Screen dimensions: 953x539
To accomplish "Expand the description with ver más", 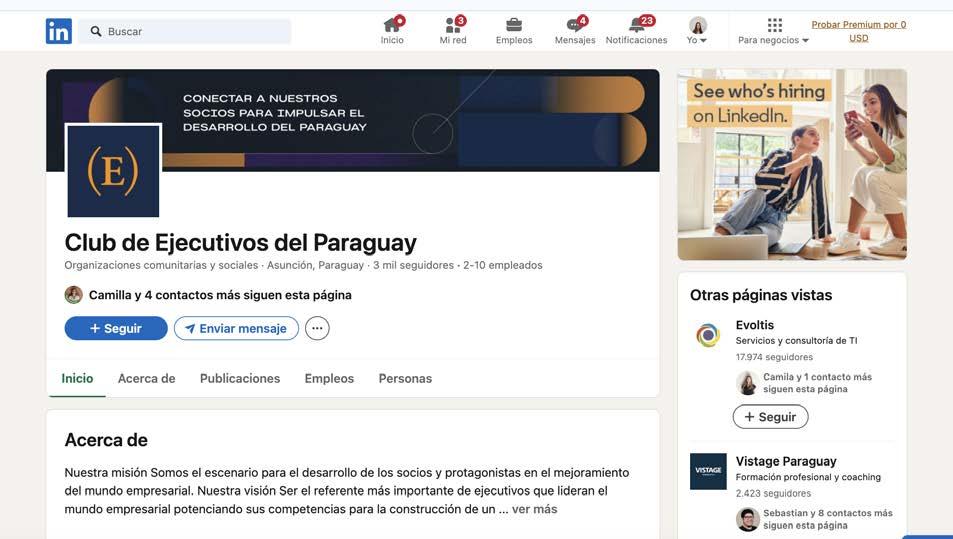I will (534, 509).
